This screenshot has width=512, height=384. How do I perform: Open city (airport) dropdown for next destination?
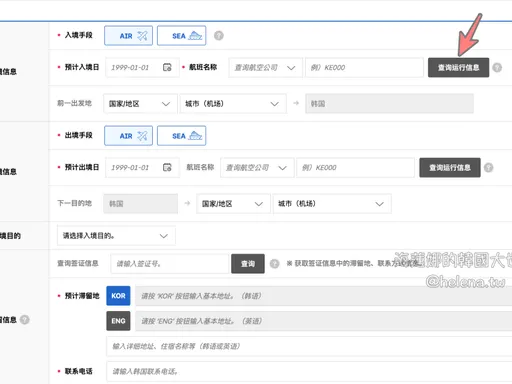(x=332, y=204)
